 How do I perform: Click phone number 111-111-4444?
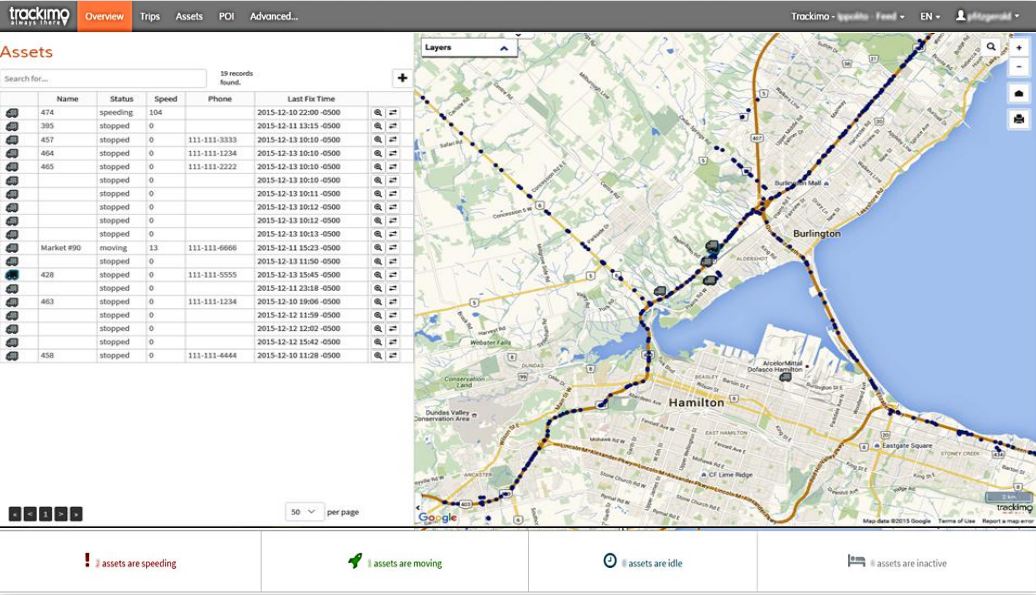(x=212, y=356)
